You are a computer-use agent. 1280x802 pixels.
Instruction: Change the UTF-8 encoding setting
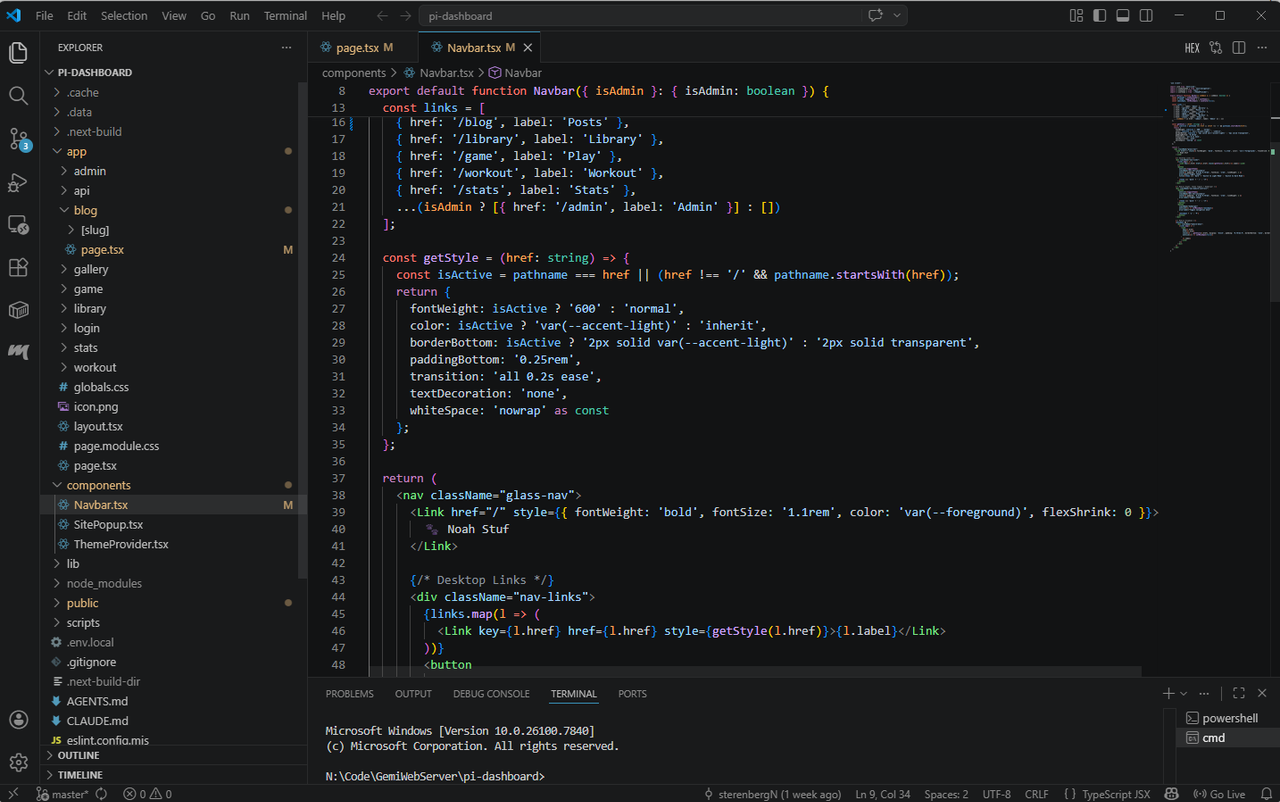[x=996, y=794]
